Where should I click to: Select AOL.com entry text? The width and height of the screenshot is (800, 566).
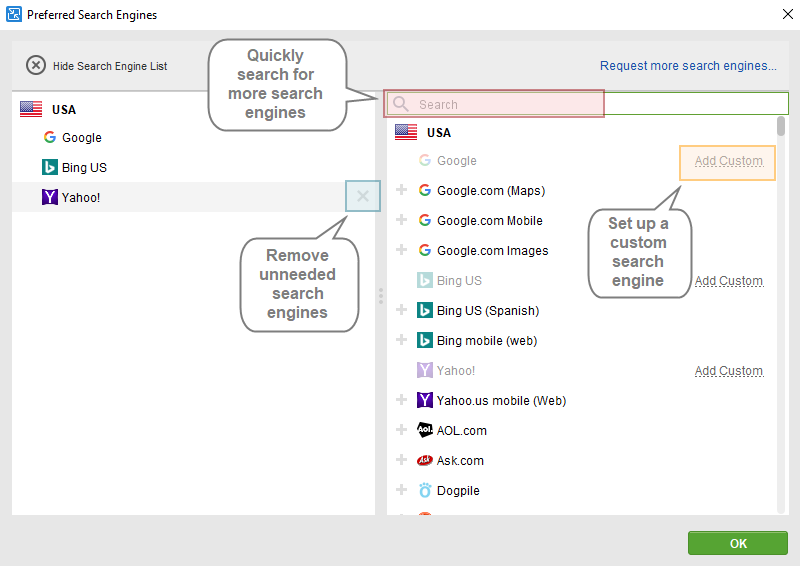click(462, 431)
